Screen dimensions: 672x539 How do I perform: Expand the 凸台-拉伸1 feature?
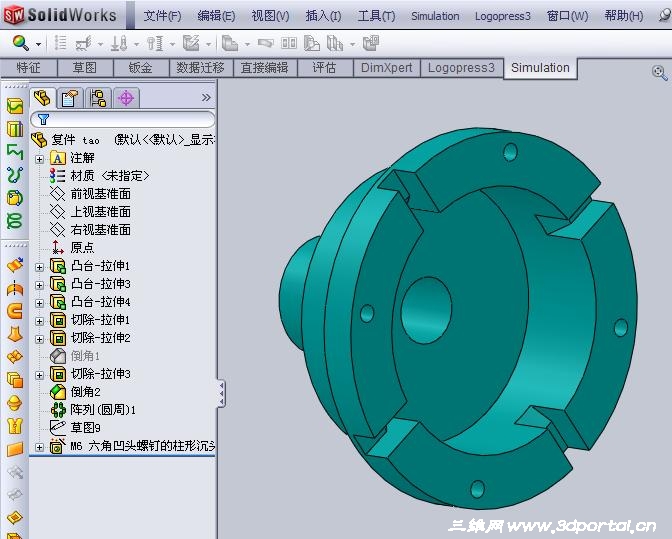coord(39,267)
